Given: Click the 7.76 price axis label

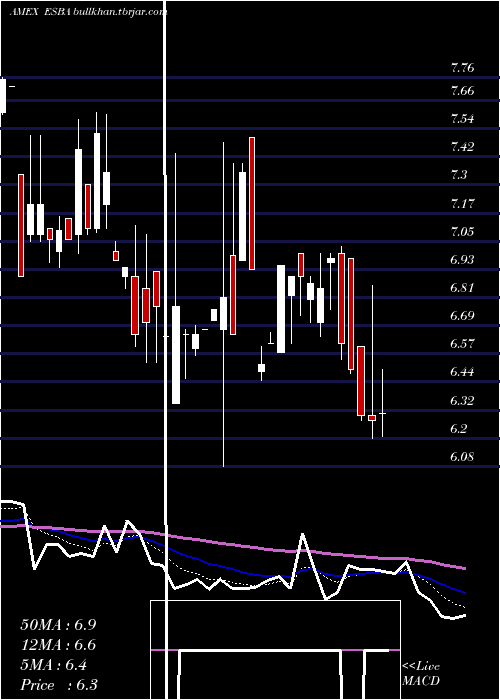Looking at the screenshot, I should [x=462, y=68].
